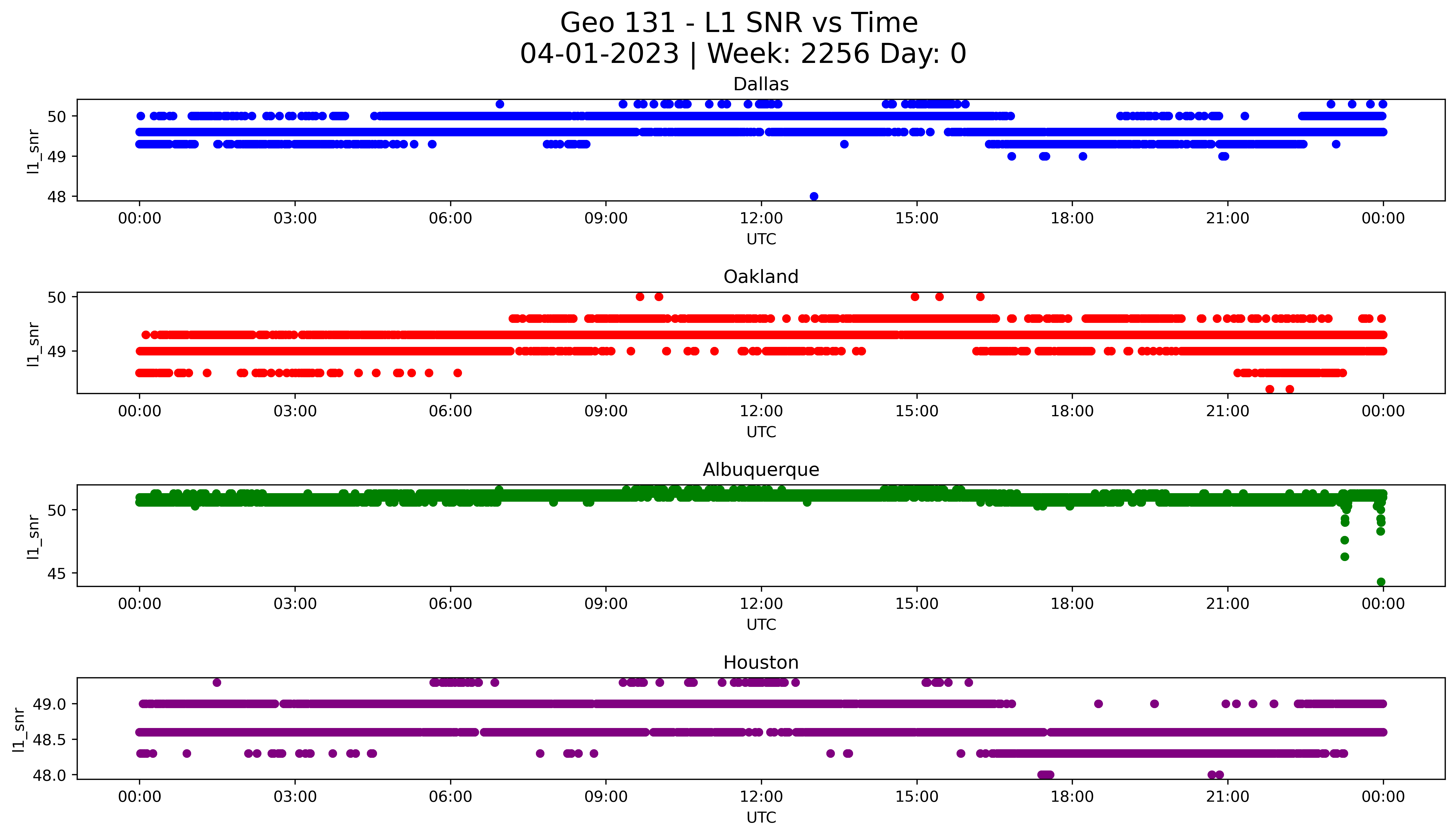Click the 12:00 tick label on Albuquerque plot
Image resolution: width=1456 pixels, height=837 pixels.
(762, 604)
